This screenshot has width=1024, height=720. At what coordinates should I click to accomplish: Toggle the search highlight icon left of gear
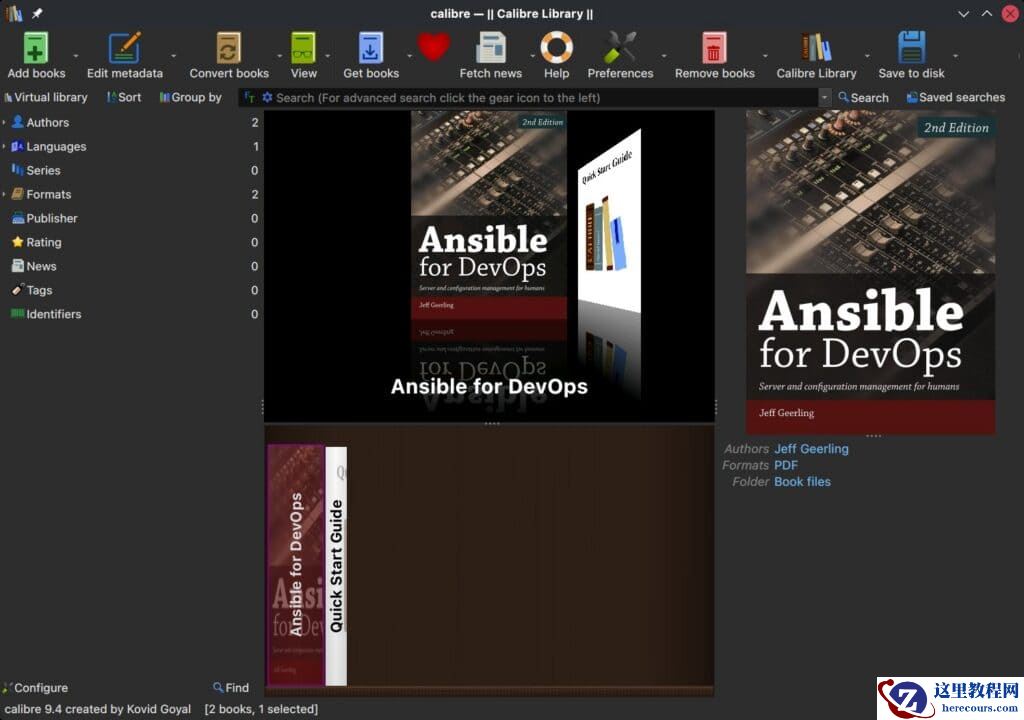249,97
